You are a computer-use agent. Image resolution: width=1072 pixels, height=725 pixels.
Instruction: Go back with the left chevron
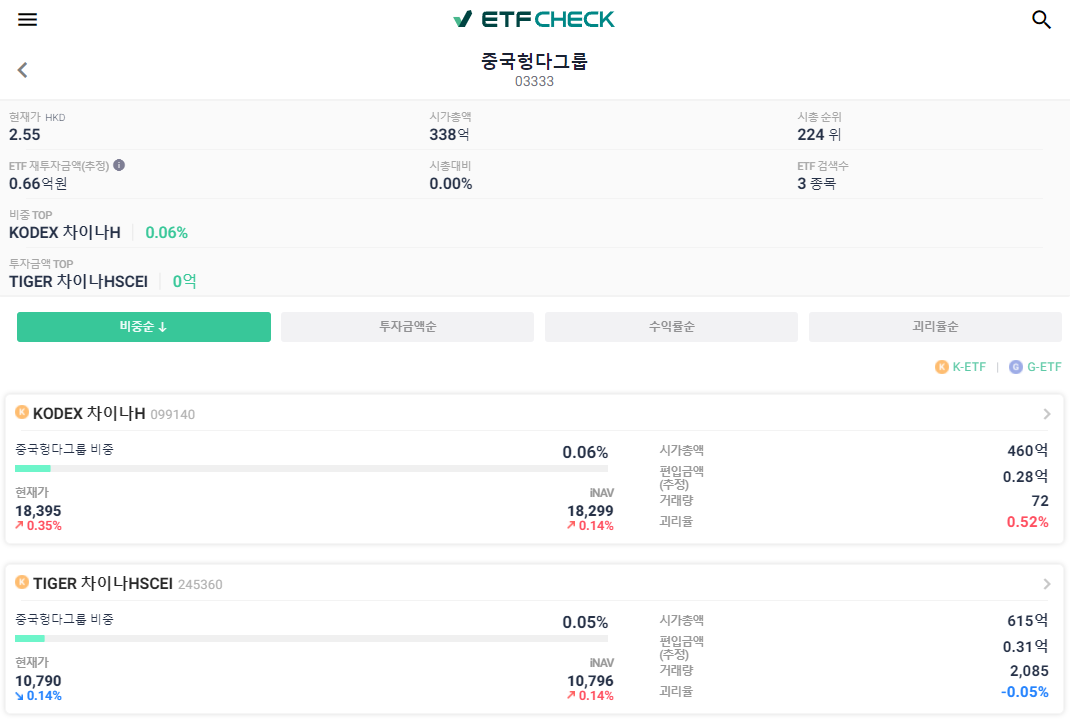23,70
